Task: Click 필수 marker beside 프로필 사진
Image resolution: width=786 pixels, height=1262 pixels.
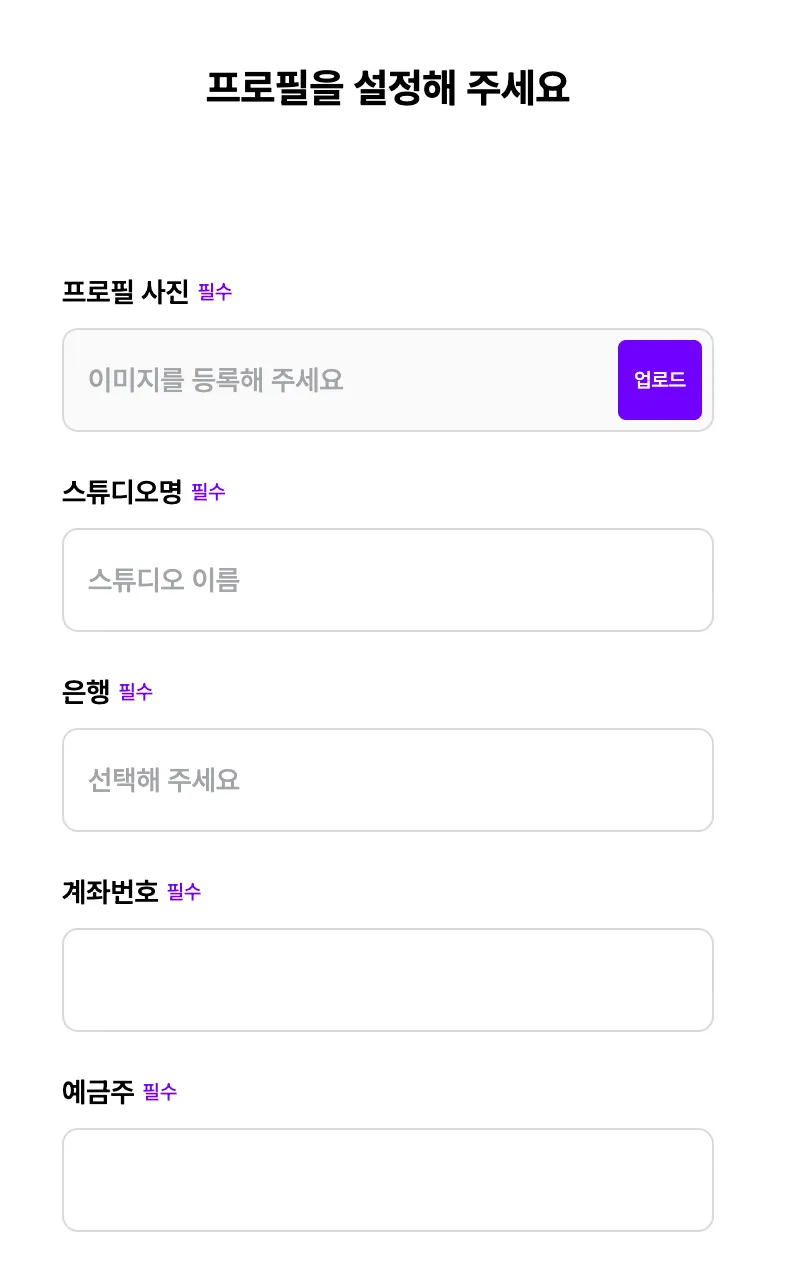Action: click(215, 292)
